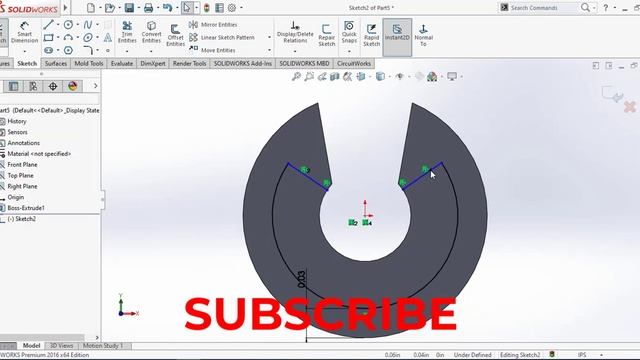Select the Ellipse sketch tool
Image resolution: width=640 pixels, height=360 pixels.
[88, 38]
